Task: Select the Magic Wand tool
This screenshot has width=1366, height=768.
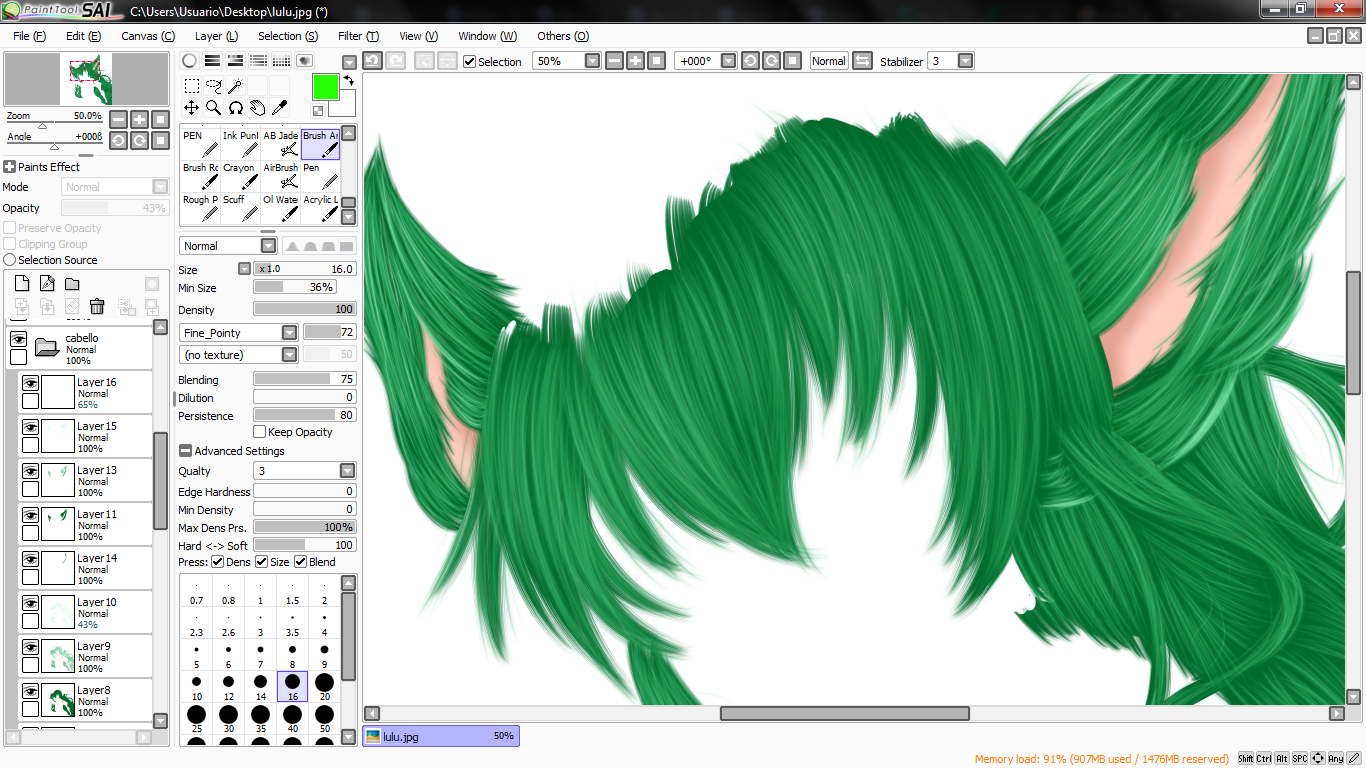Action: pyautogui.click(x=235, y=86)
